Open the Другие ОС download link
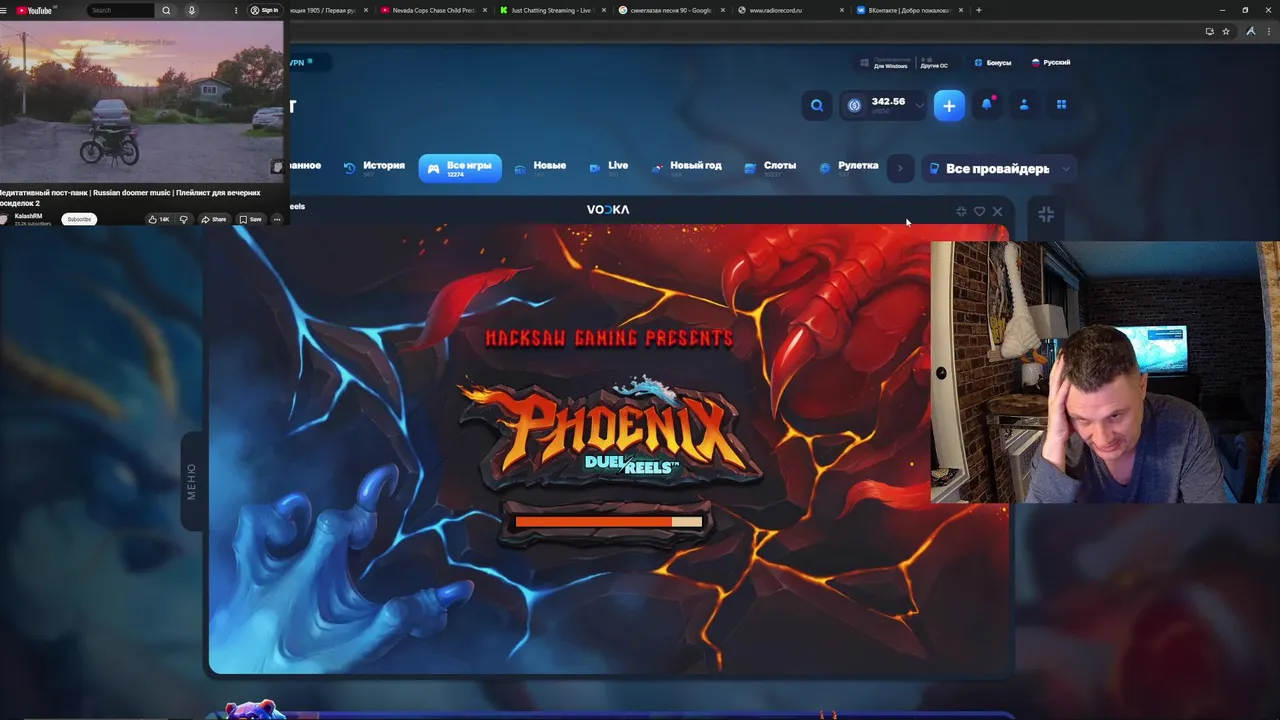Viewport: 1280px width, 720px height. pos(933,63)
